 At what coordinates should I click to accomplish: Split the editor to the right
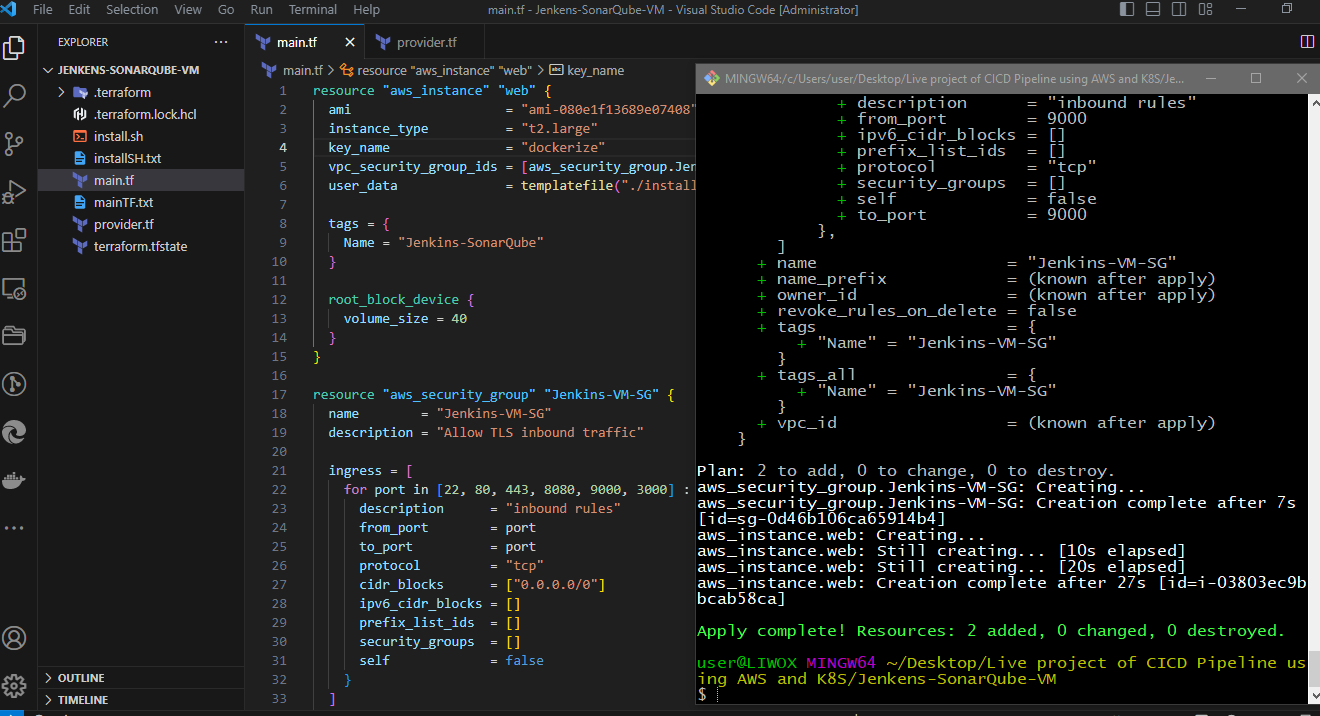(x=1306, y=42)
